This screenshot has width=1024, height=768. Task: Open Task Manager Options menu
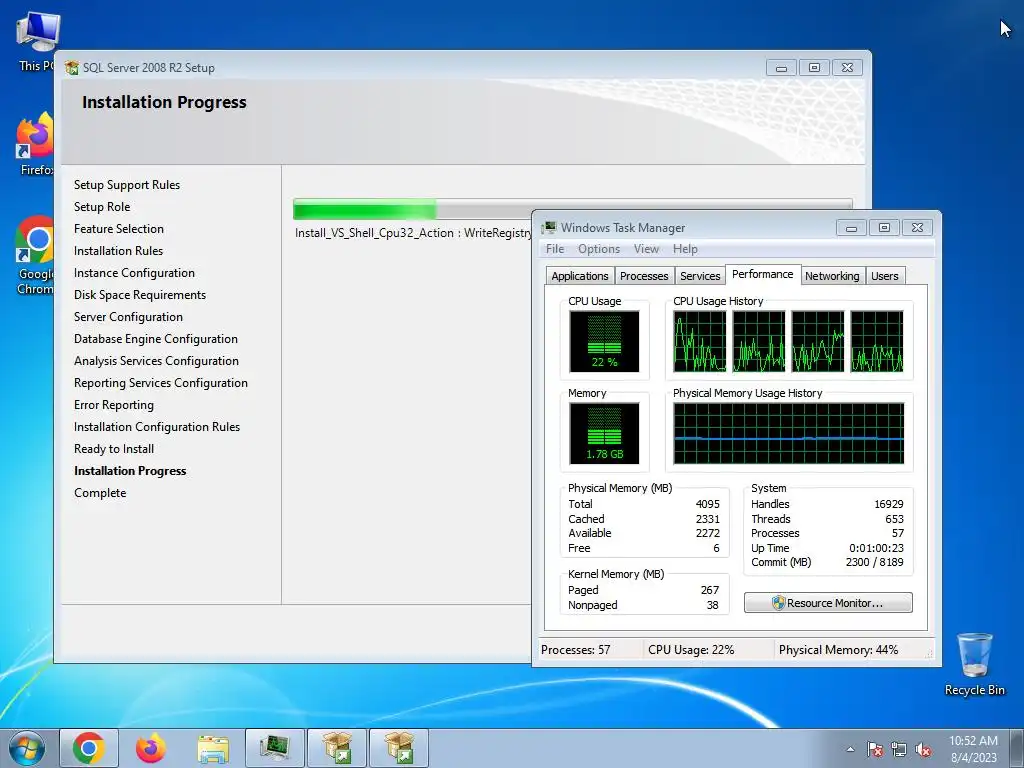pos(599,249)
